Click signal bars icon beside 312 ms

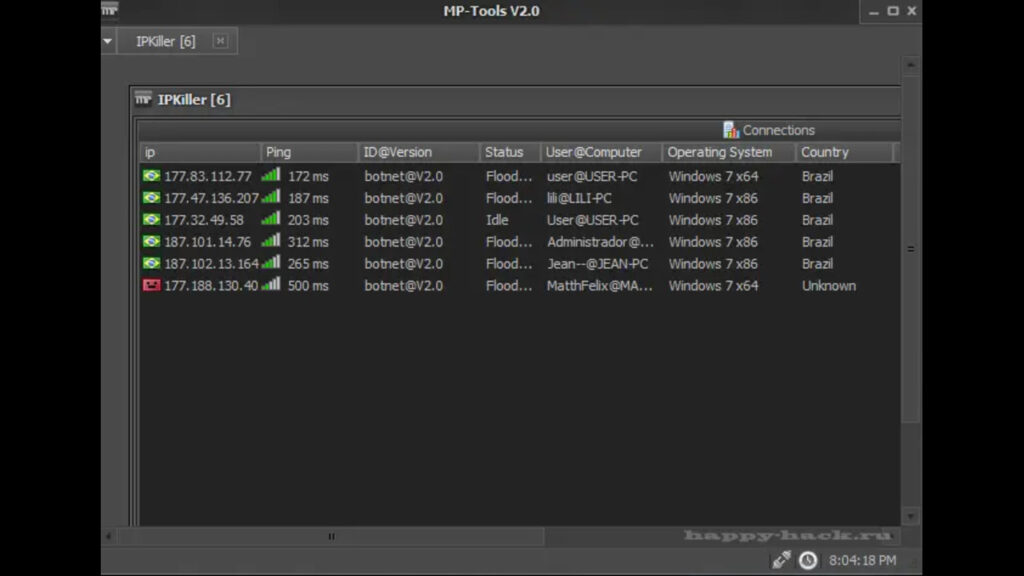click(x=271, y=240)
